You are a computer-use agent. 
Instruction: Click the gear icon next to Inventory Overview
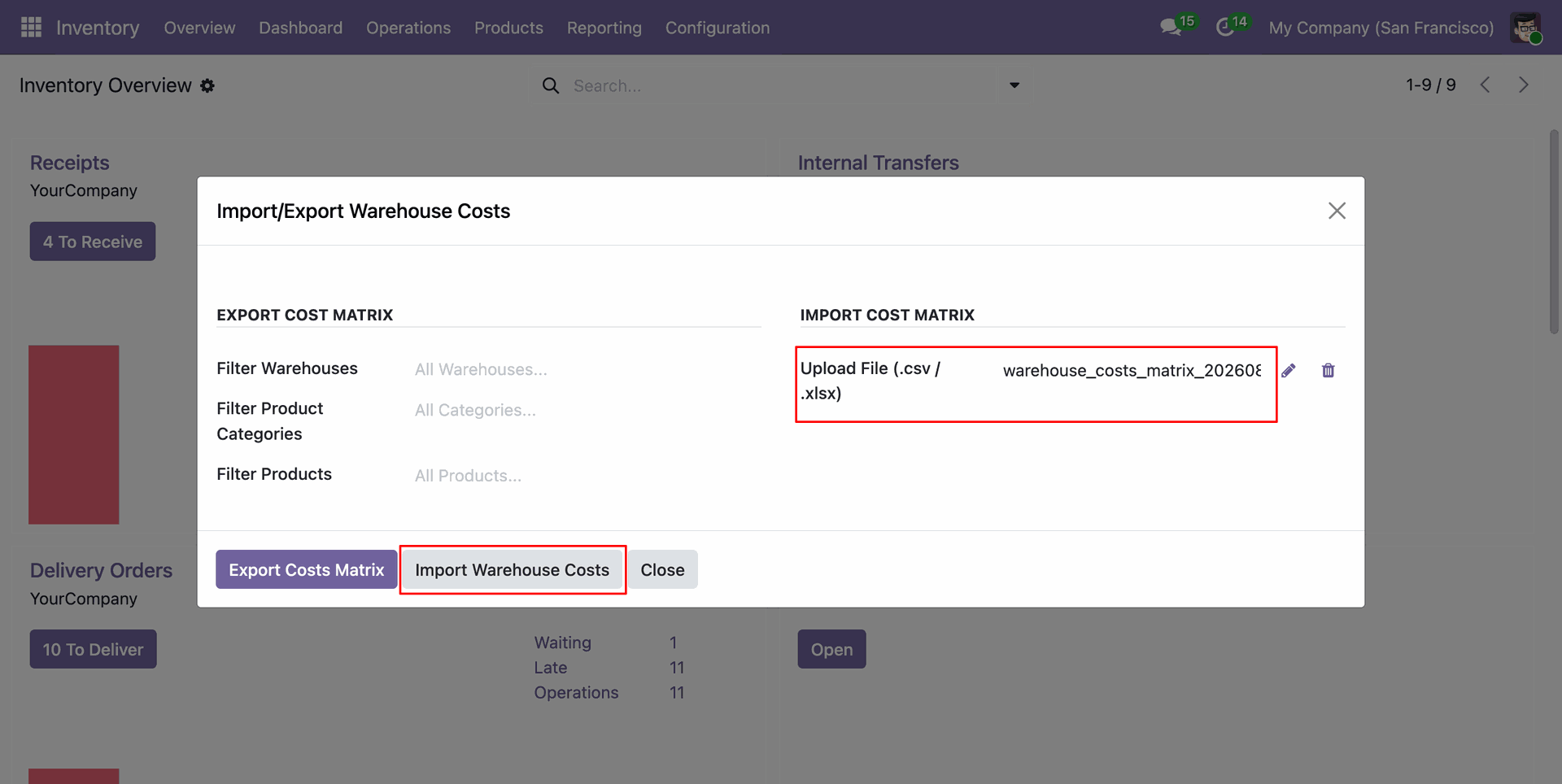click(x=207, y=85)
